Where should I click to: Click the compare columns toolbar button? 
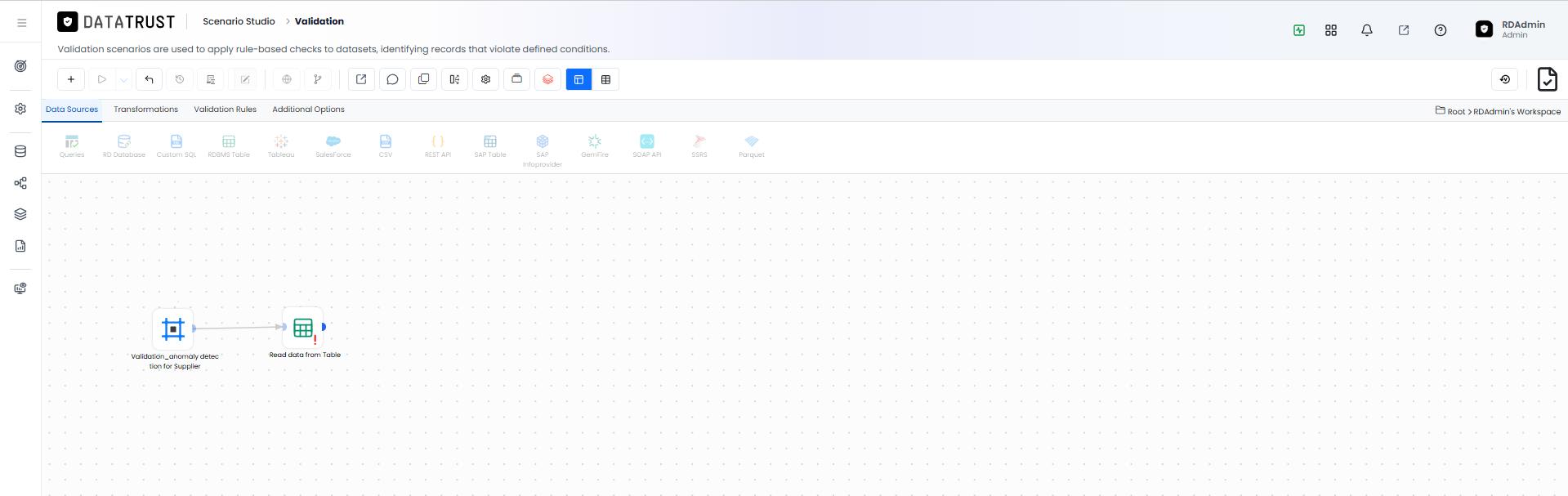[454, 79]
